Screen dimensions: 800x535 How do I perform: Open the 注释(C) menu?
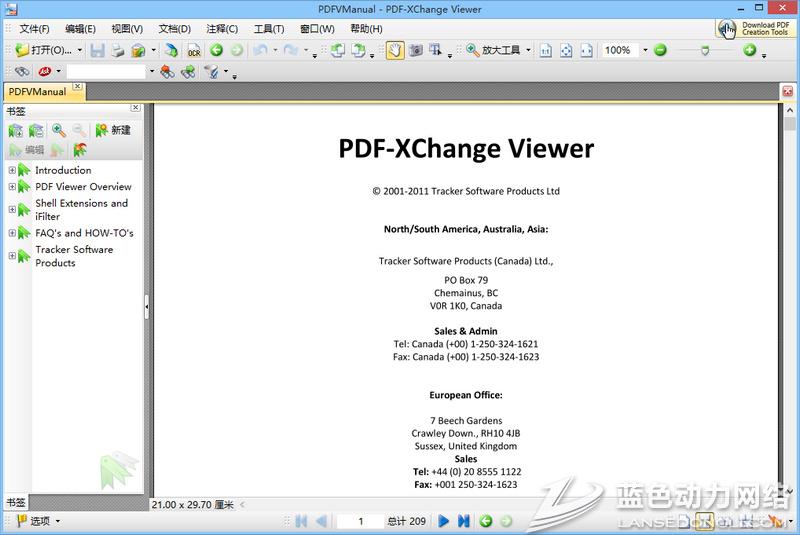pyautogui.click(x=222, y=29)
